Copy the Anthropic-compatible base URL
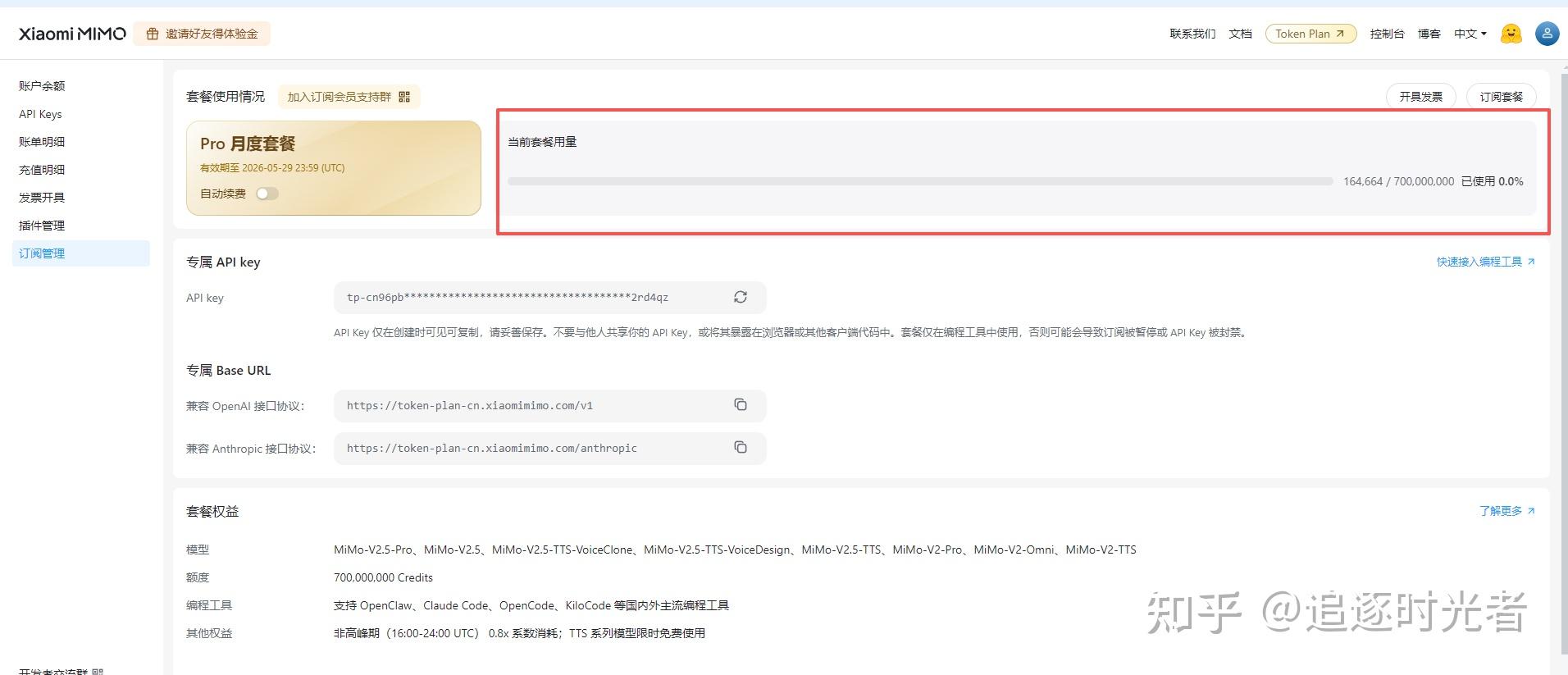This screenshot has width=1568, height=675. (741, 448)
